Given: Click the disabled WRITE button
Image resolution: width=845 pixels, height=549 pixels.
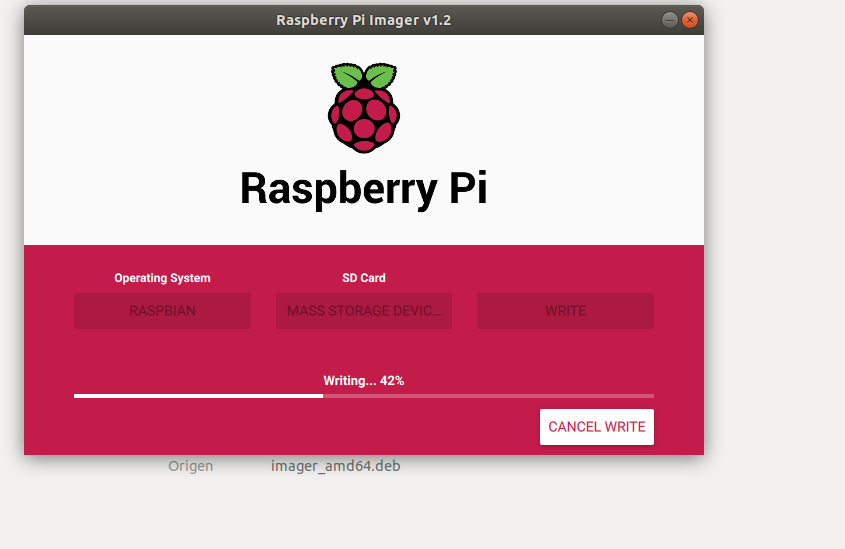Looking at the screenshot, I should [565, 311].
